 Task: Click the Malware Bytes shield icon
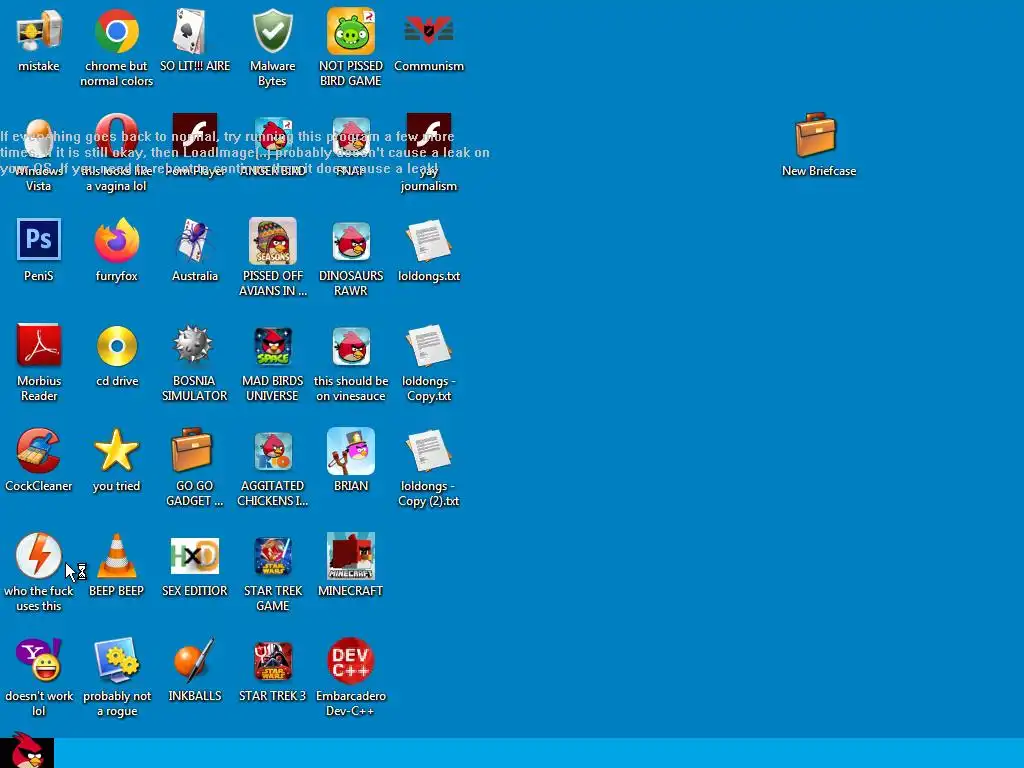coord(272,31)
